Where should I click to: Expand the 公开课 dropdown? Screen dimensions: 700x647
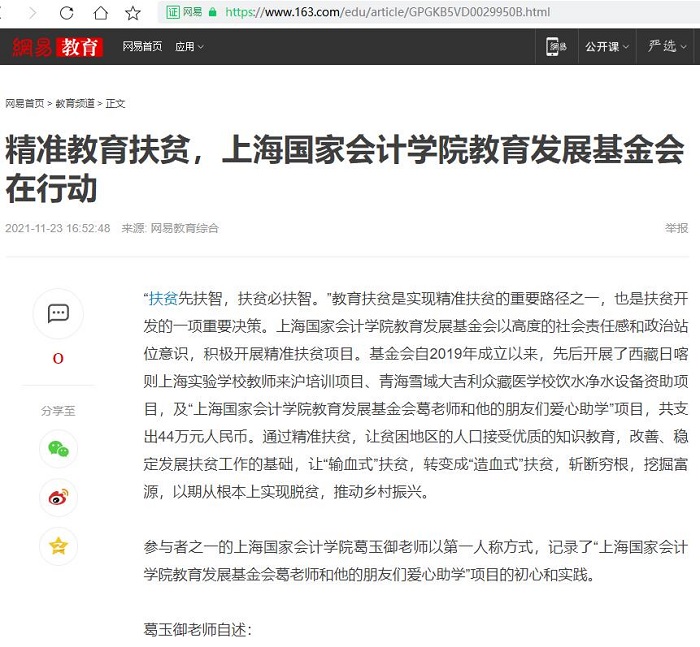606,47
